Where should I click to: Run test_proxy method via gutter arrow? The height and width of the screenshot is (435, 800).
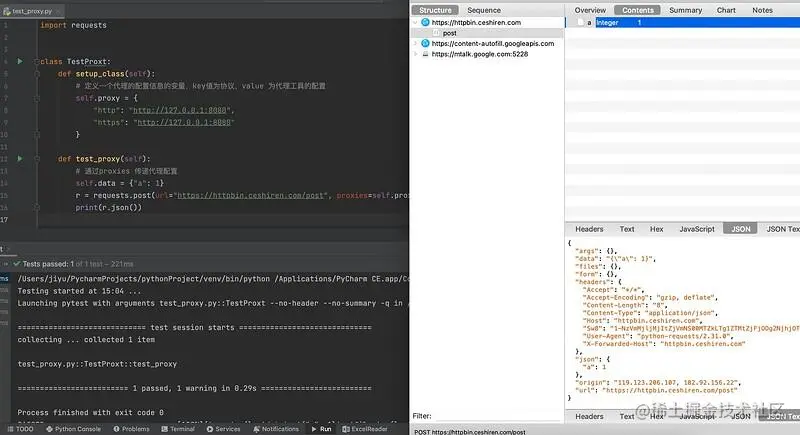click(20, 159)
